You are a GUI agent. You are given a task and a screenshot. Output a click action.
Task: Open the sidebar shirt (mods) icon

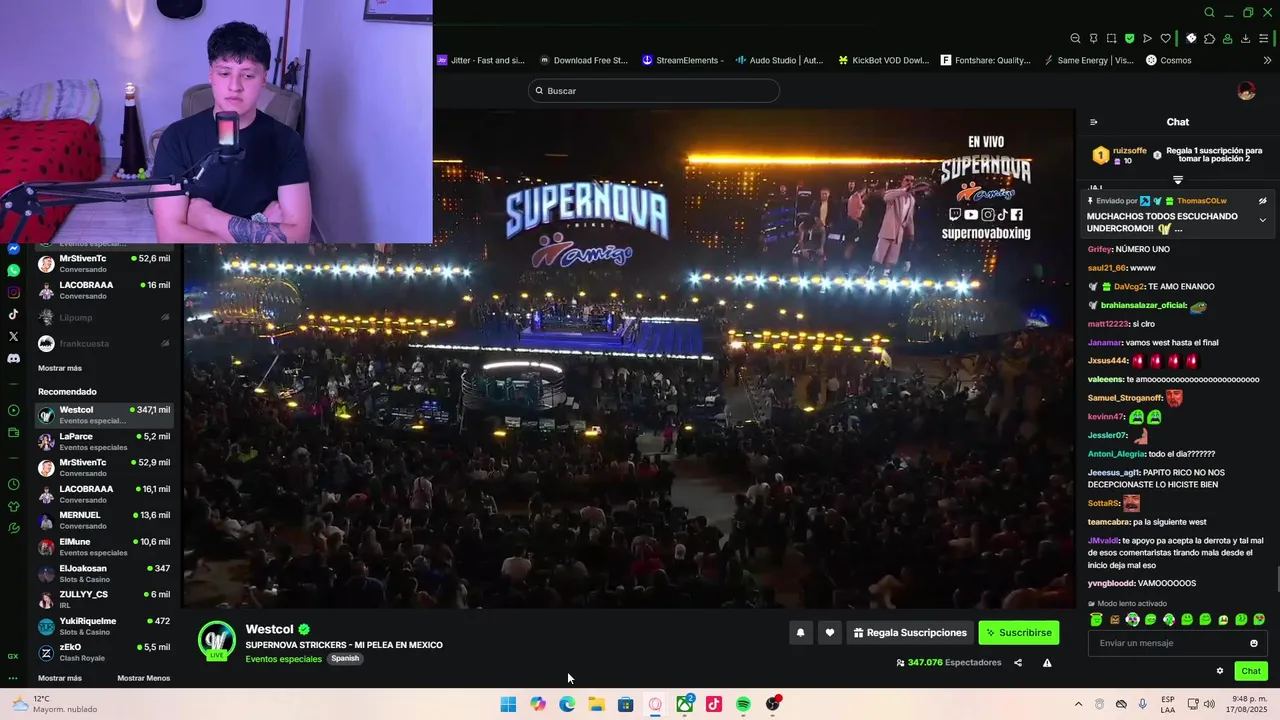click(x=13, y=506)
